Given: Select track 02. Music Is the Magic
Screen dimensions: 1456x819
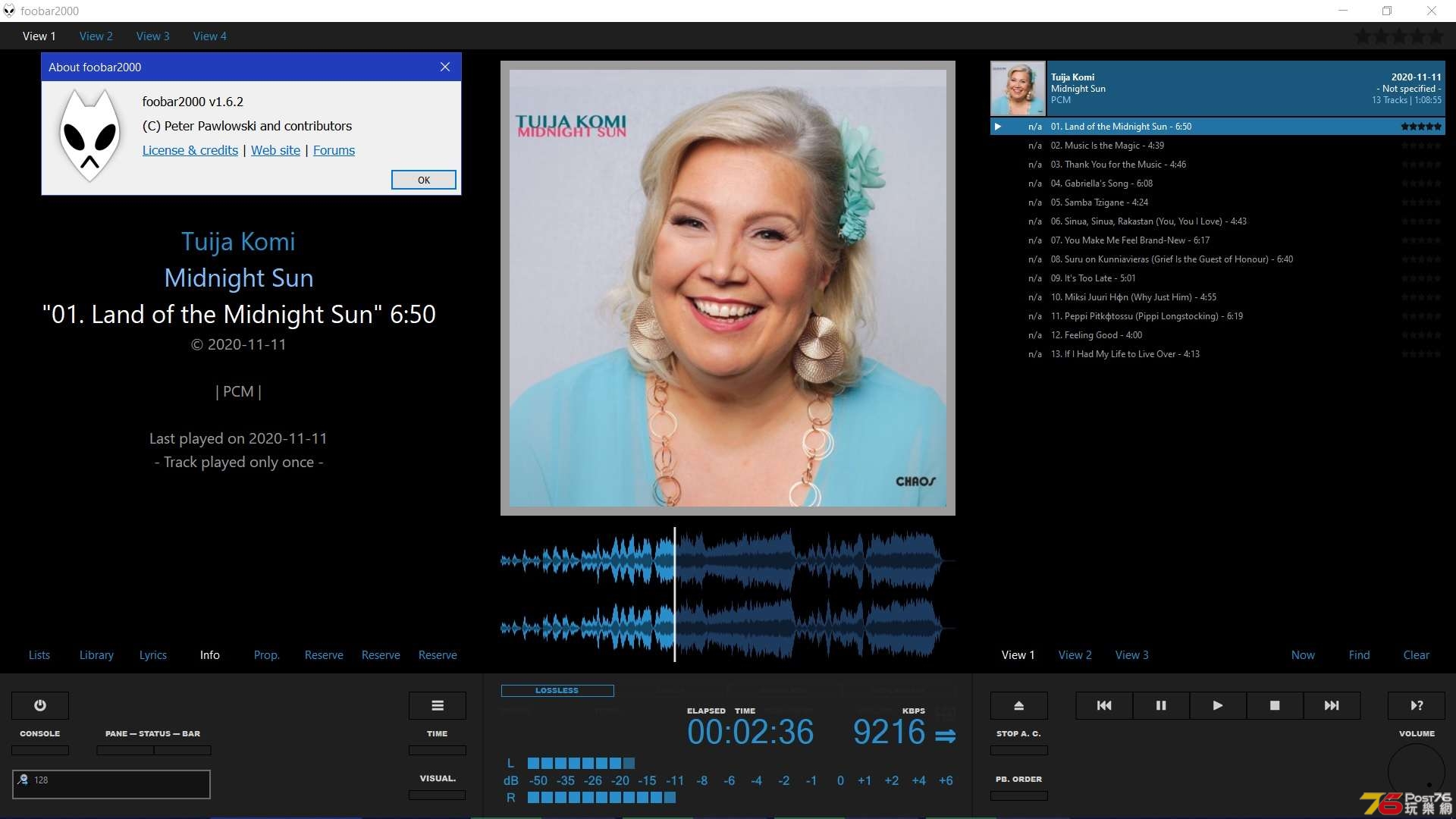Looking at the screenshot, I should pyautogui.click(x=1217, y=146).
